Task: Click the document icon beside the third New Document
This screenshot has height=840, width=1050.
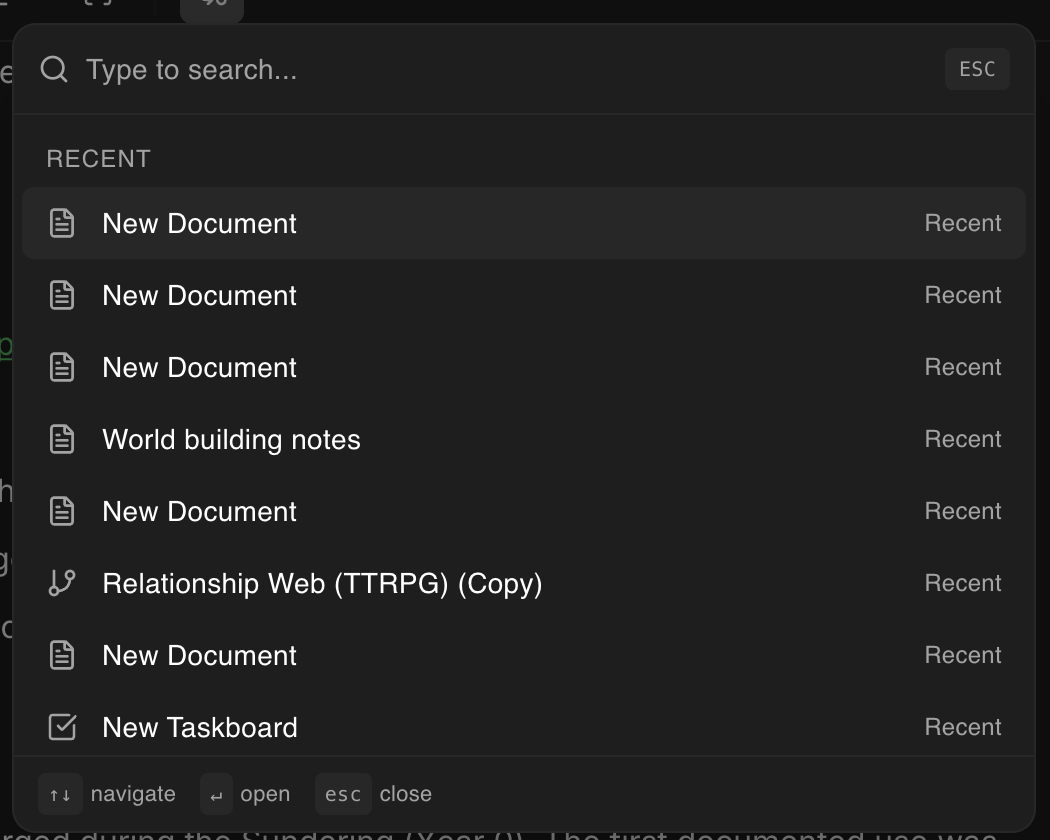Action: click(x=62, y=367)
